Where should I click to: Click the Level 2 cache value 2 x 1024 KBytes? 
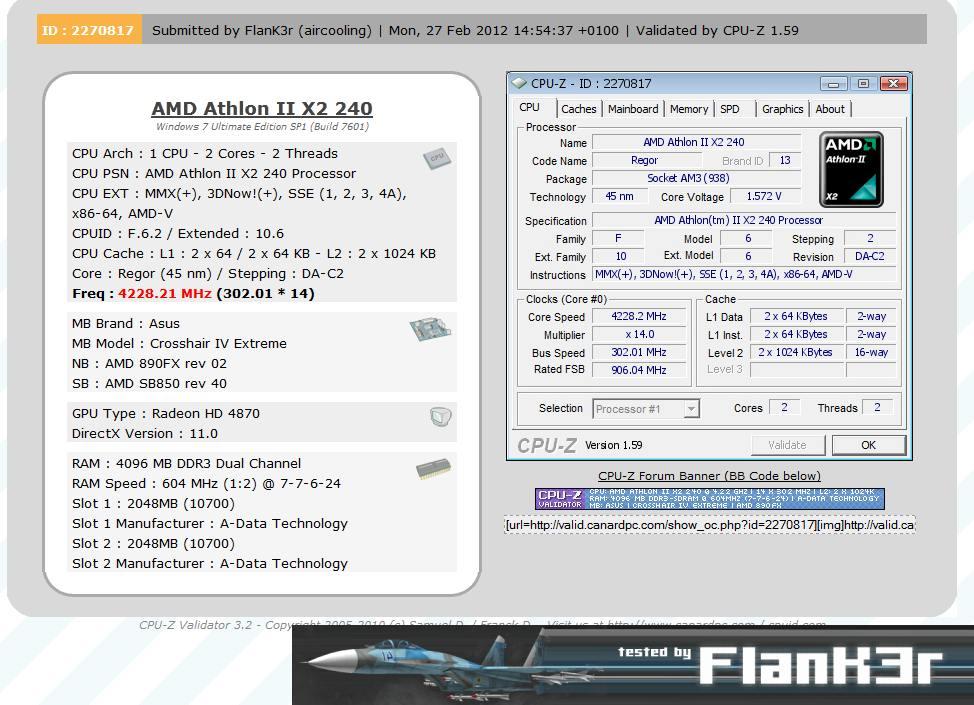click(796, 352)
